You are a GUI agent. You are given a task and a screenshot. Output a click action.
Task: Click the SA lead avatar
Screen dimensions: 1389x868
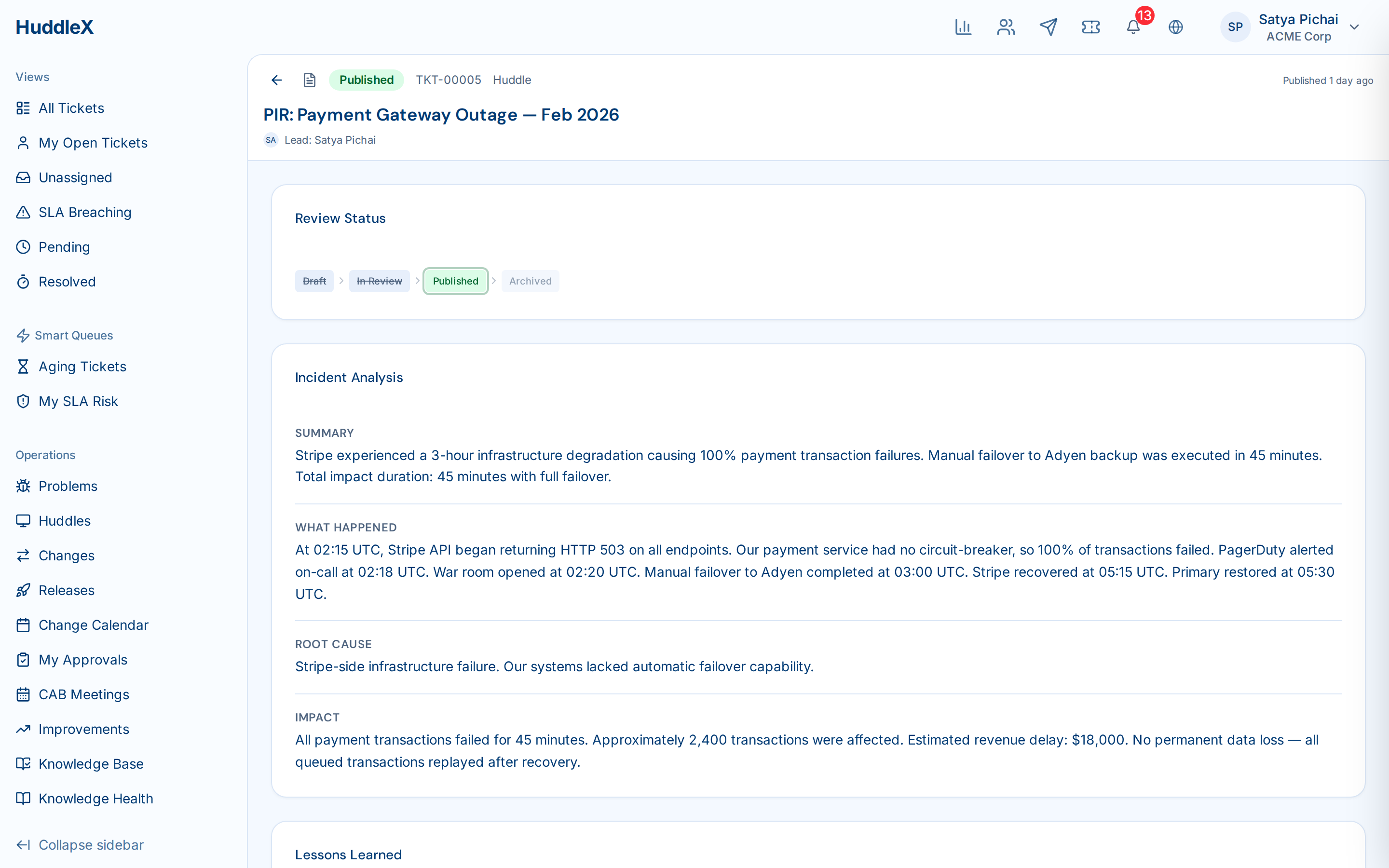pos(271,140)
